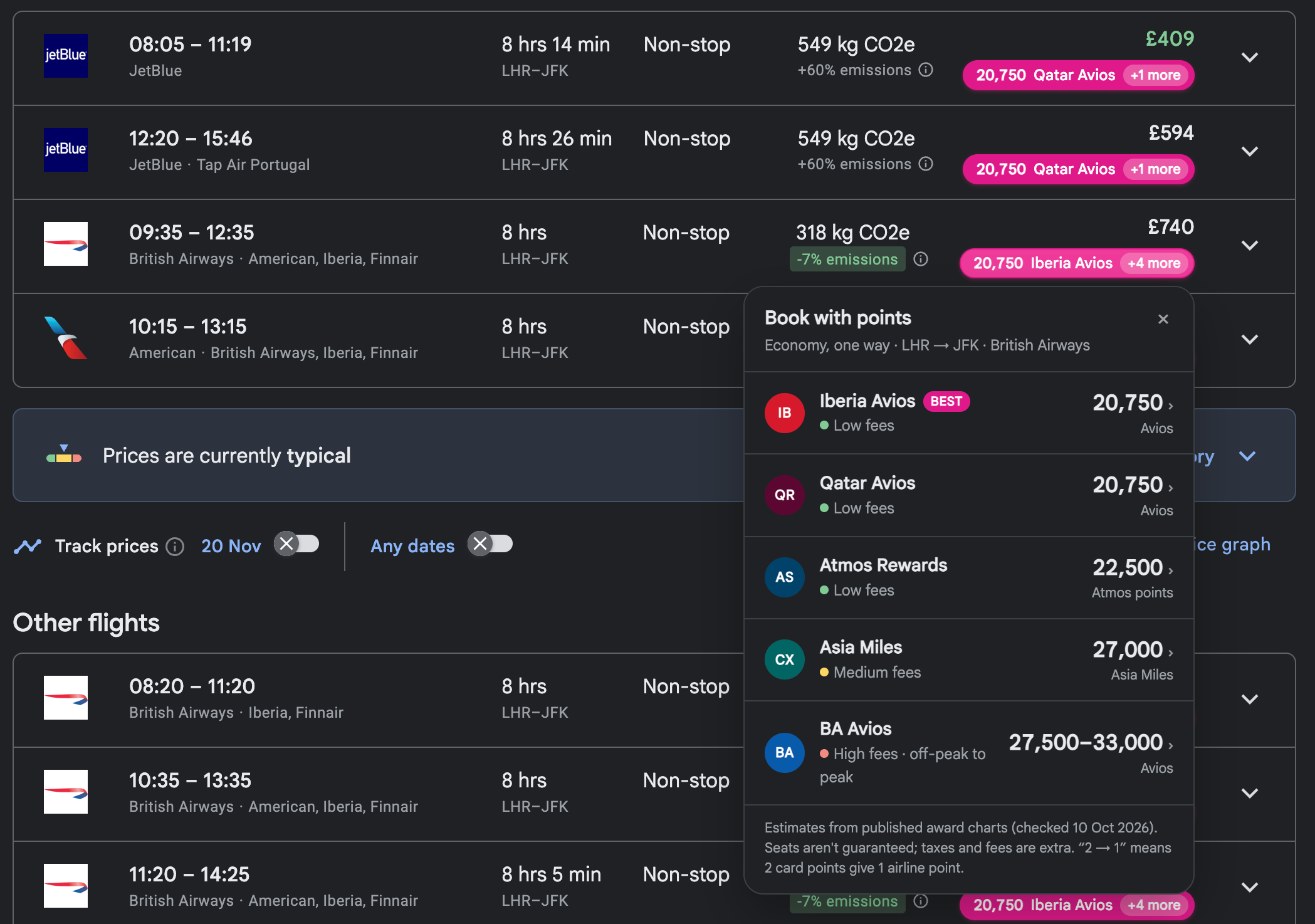This screenshot has width=1315, height=924.
Task: Open emissions info icon for 09:35 flight
Action: tap(921, 259)
